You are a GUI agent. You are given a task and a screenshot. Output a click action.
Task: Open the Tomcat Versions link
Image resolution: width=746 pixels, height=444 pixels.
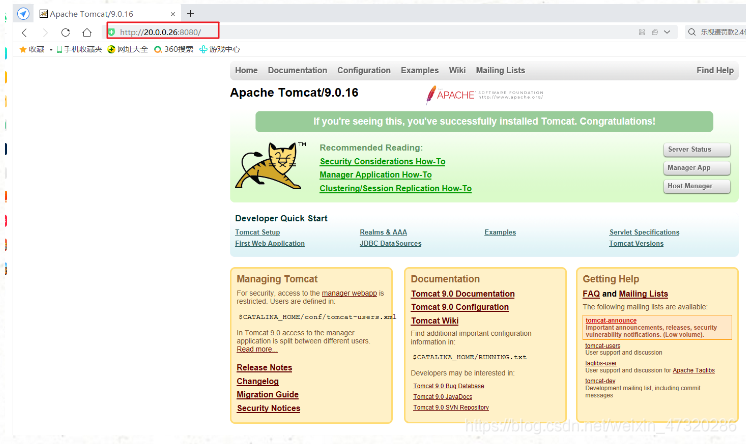636,243
